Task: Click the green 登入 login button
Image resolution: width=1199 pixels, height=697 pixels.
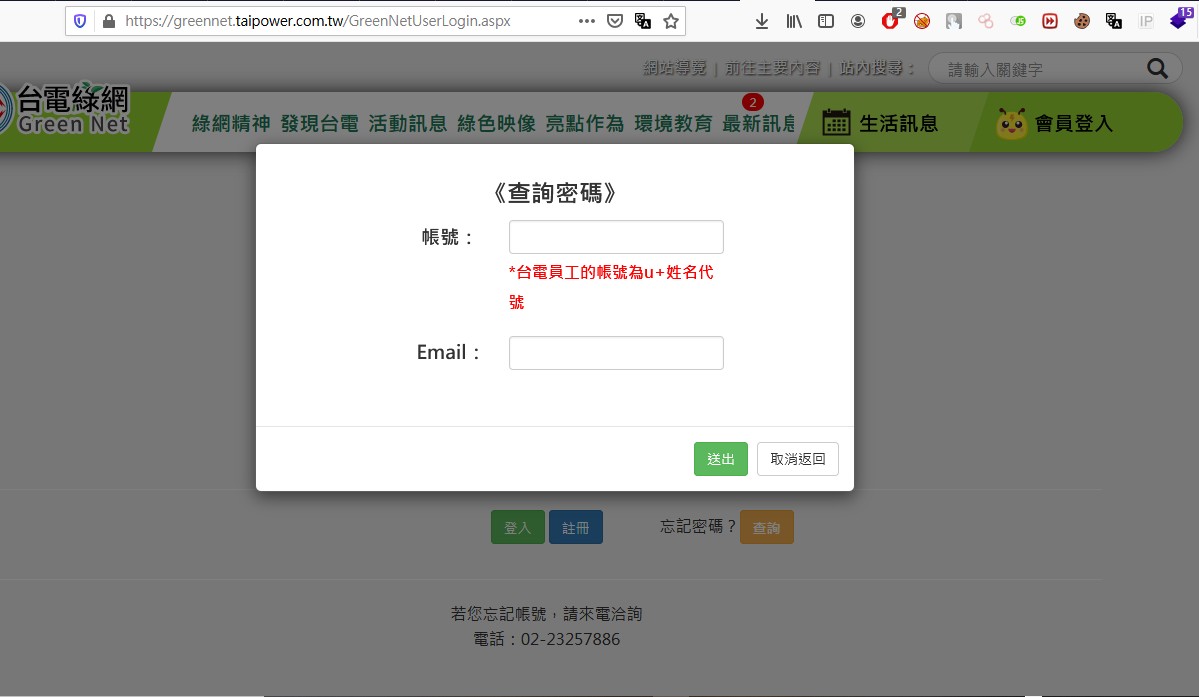Action: coord(518,527)
